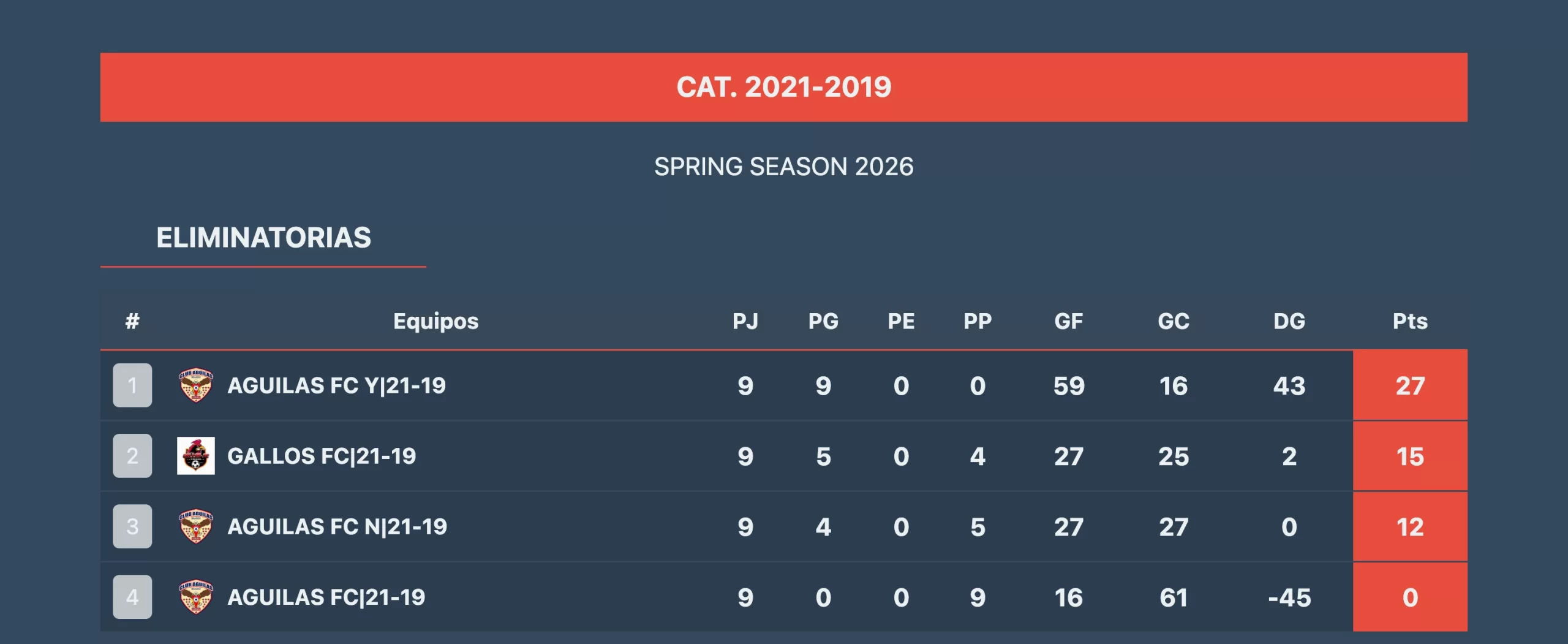Open the AGUILAS FC N|21-19 team name
The width and height of the screenshot is (1568, 644).
(337, 526)
